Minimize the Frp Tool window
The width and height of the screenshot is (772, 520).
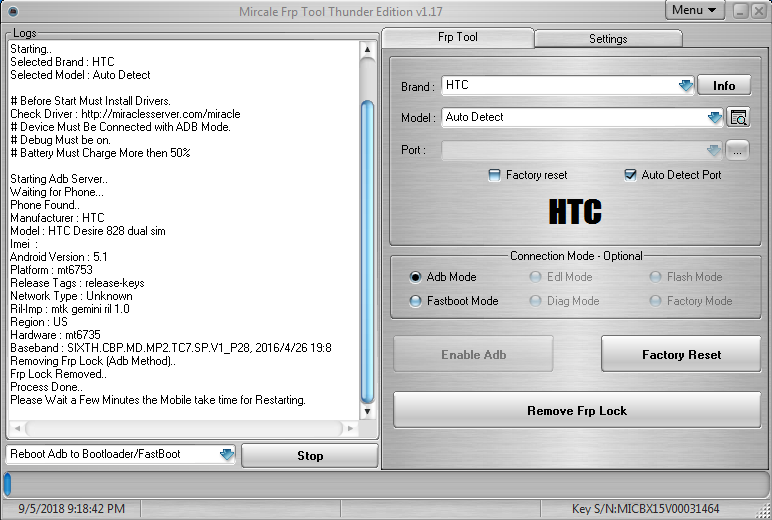click(x=740, y=11)
